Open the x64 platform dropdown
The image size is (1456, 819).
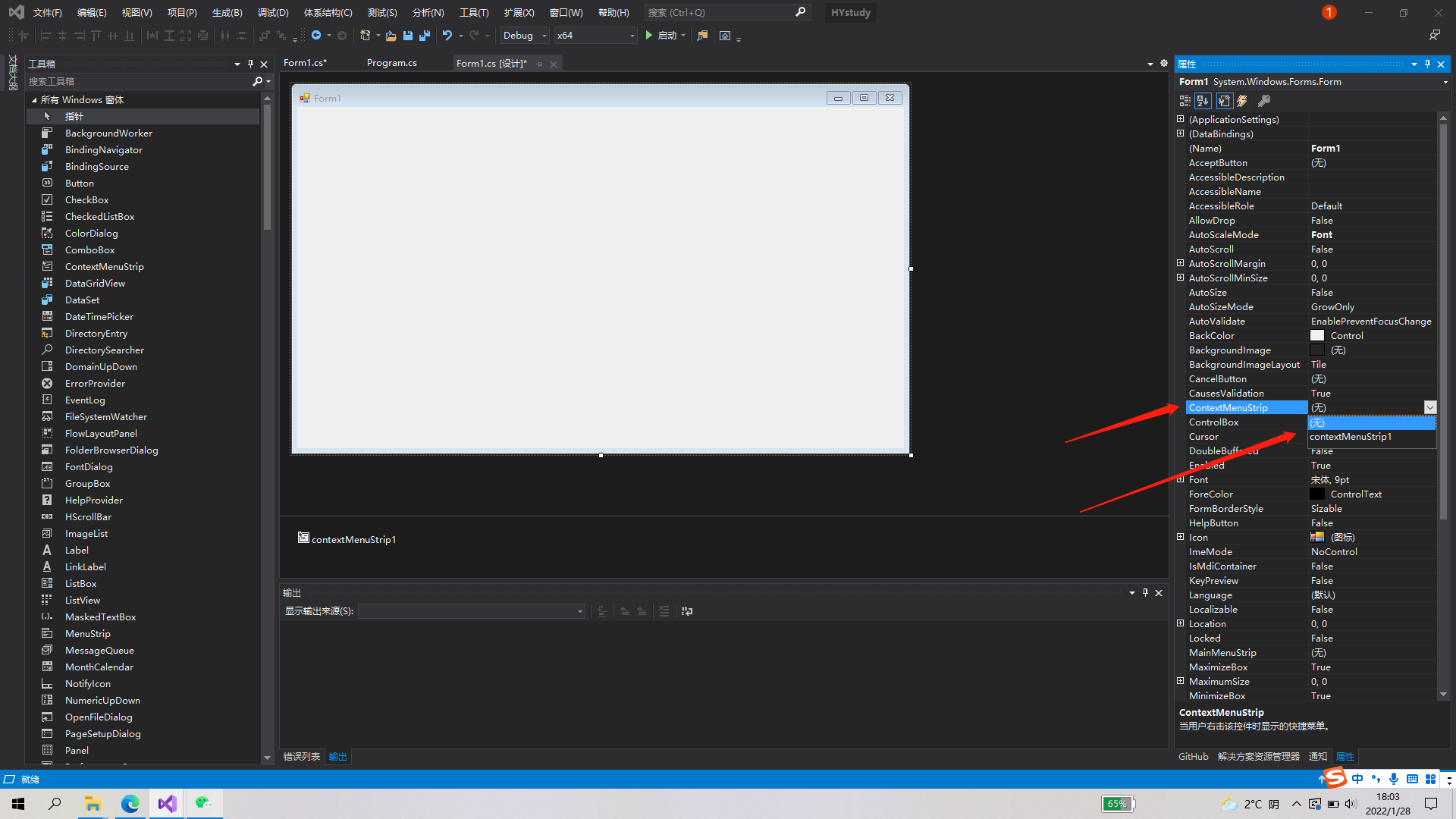(632, 35)
